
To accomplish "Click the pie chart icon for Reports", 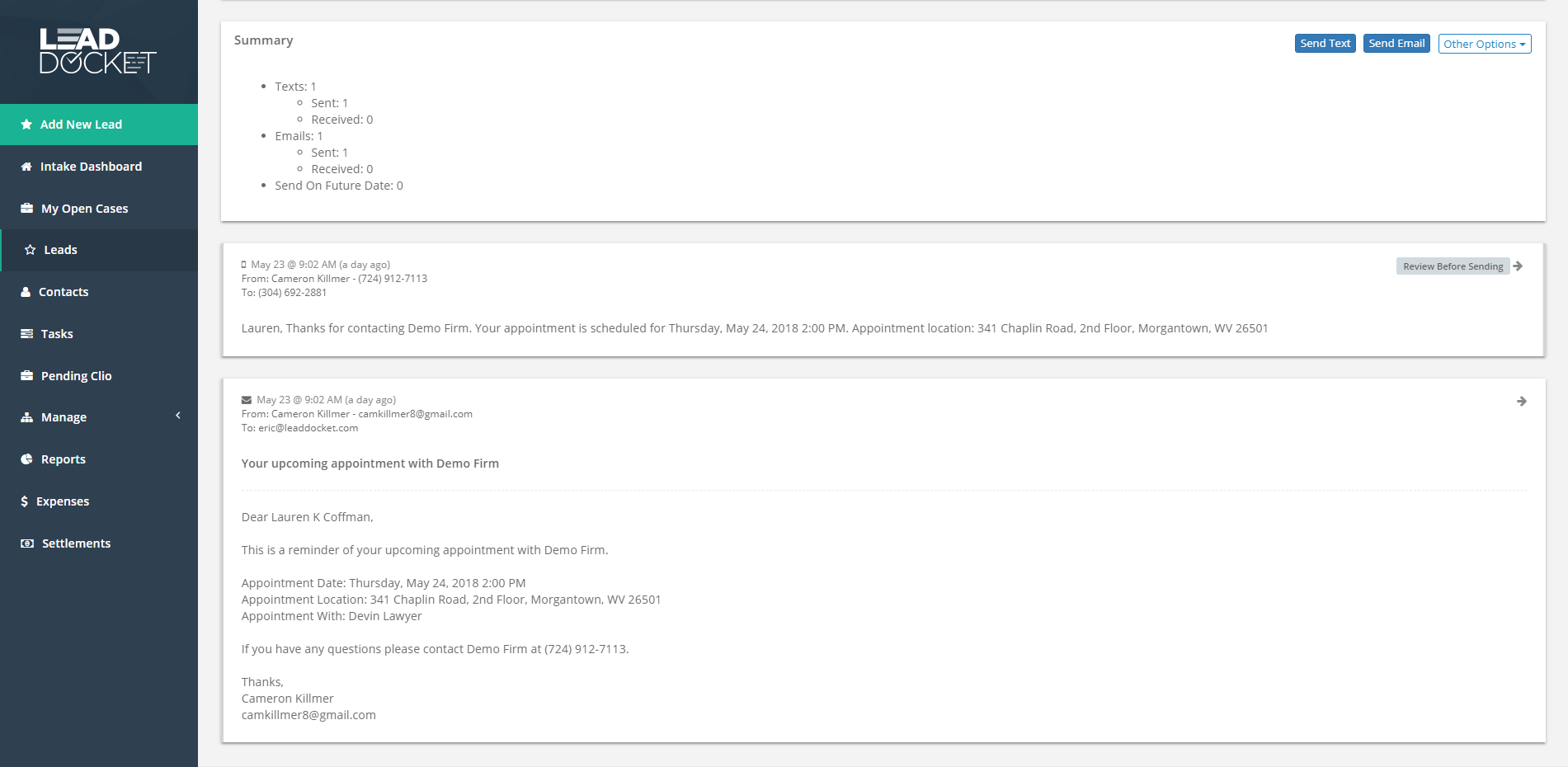I will point(26,459).
